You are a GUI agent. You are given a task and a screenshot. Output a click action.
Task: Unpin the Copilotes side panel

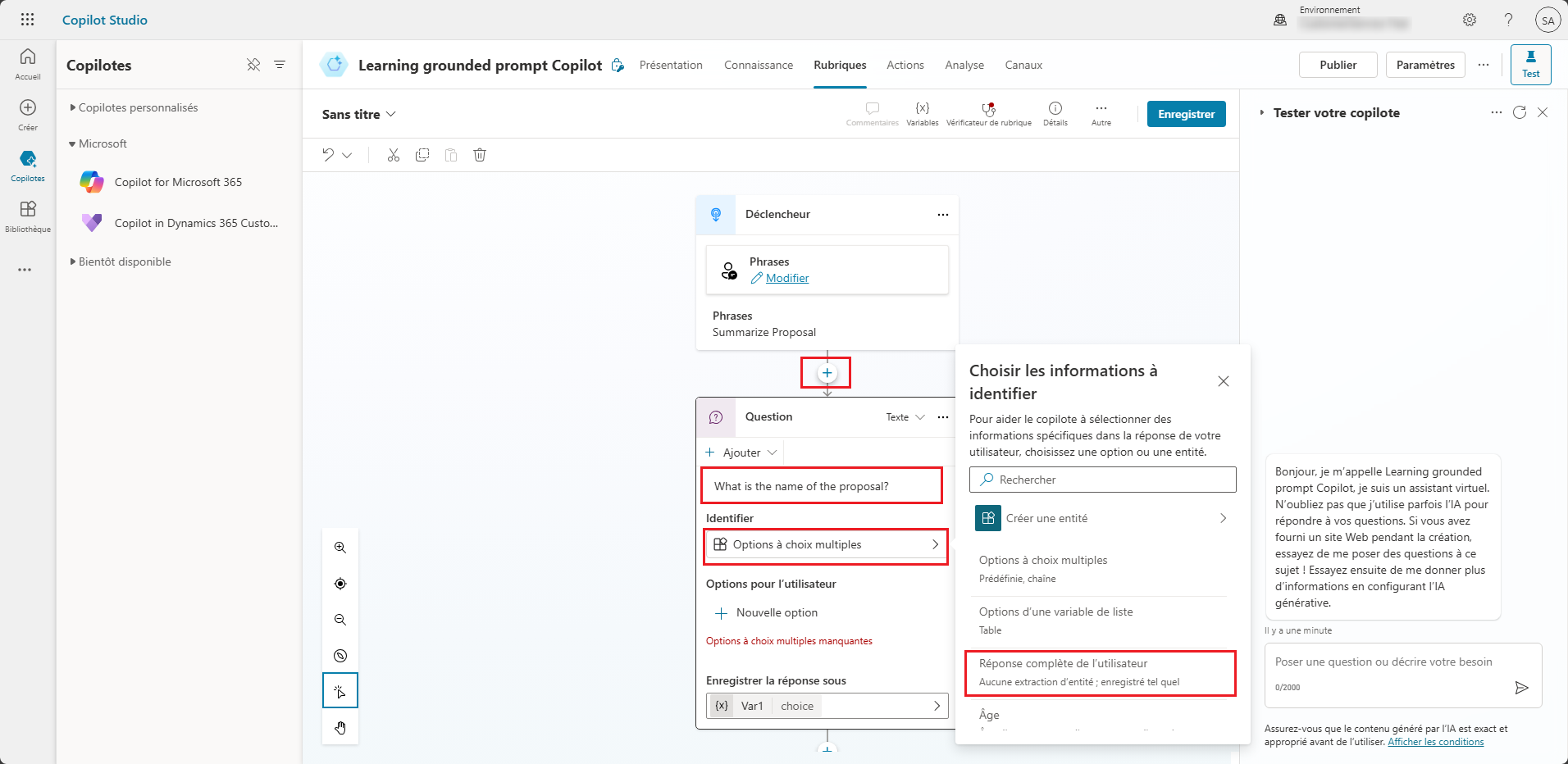click(253, 65)
